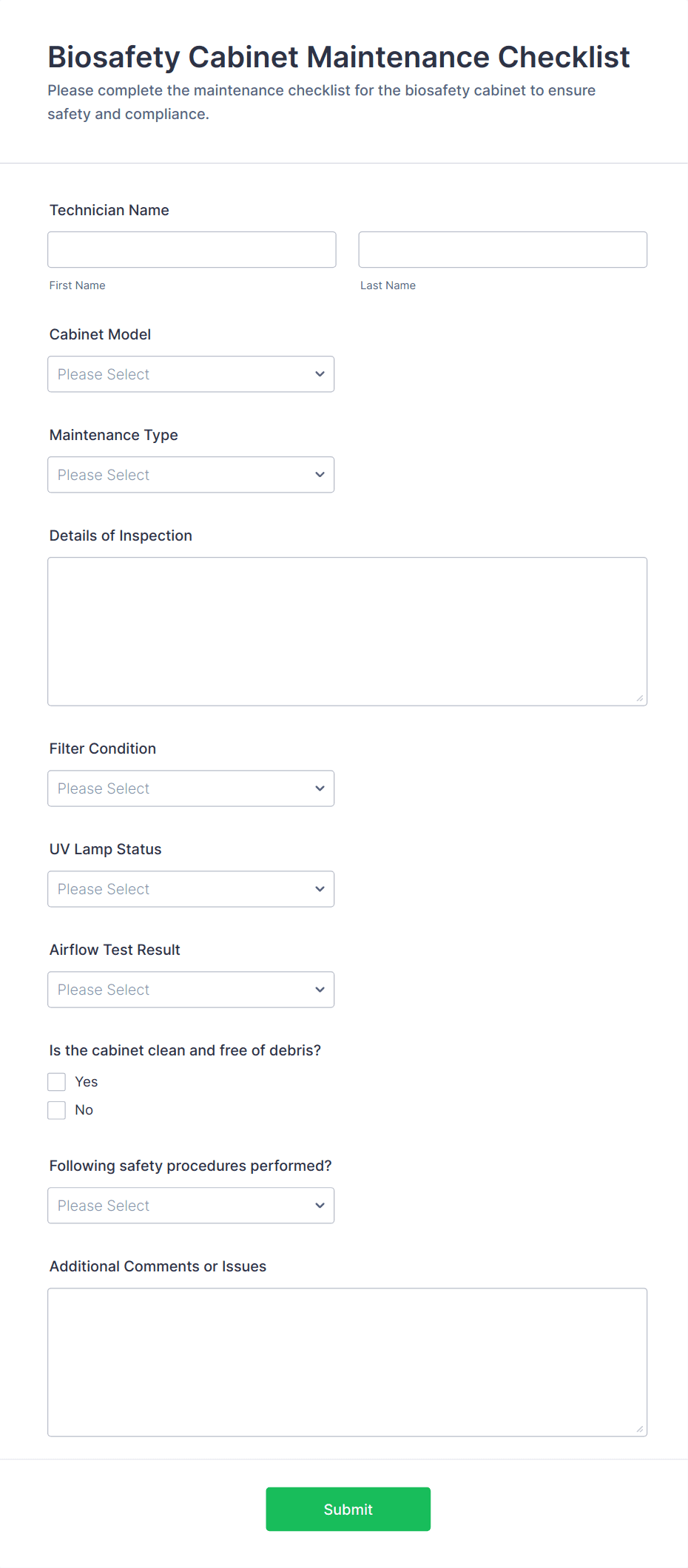Image resolution: width=688 pixels, height=1568 pixels.
Task: Click the Maintenance Type chevron arrow
Action: [x=320, y=475]
